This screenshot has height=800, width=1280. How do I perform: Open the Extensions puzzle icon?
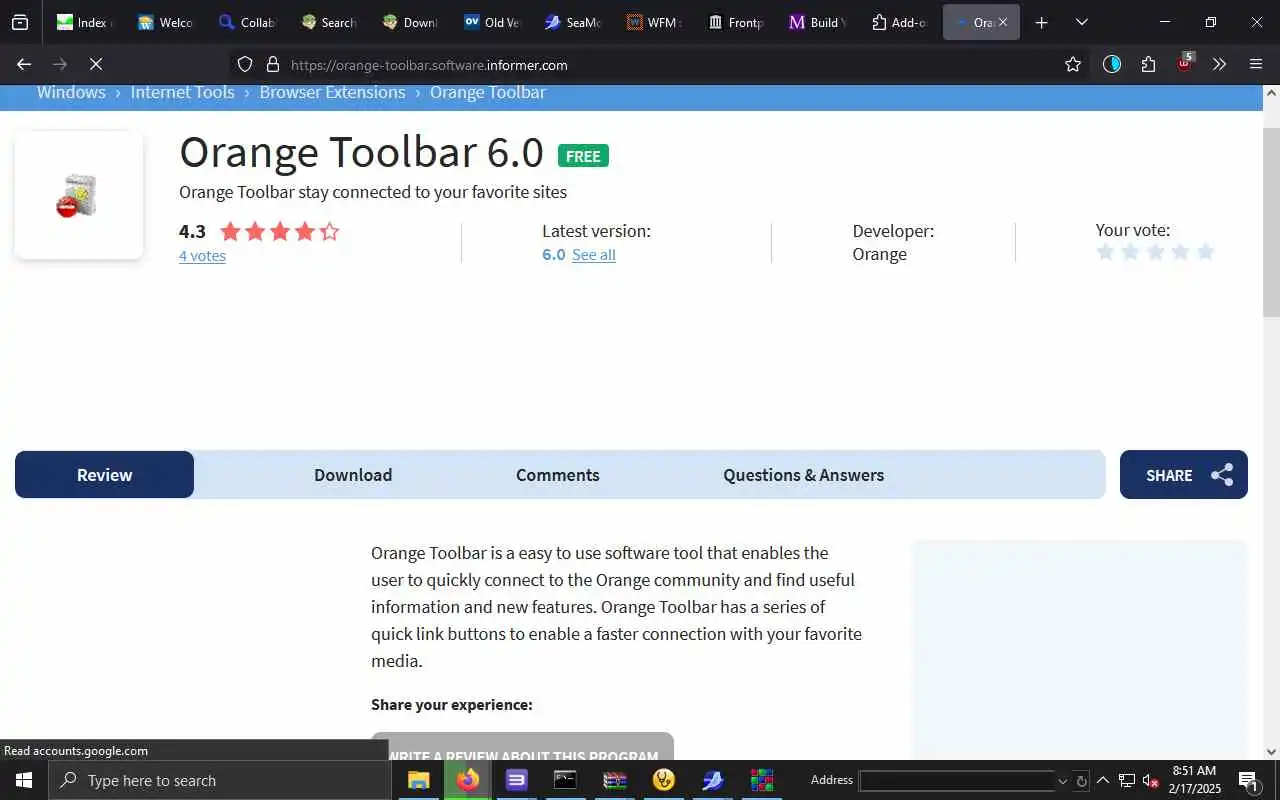1148,64
